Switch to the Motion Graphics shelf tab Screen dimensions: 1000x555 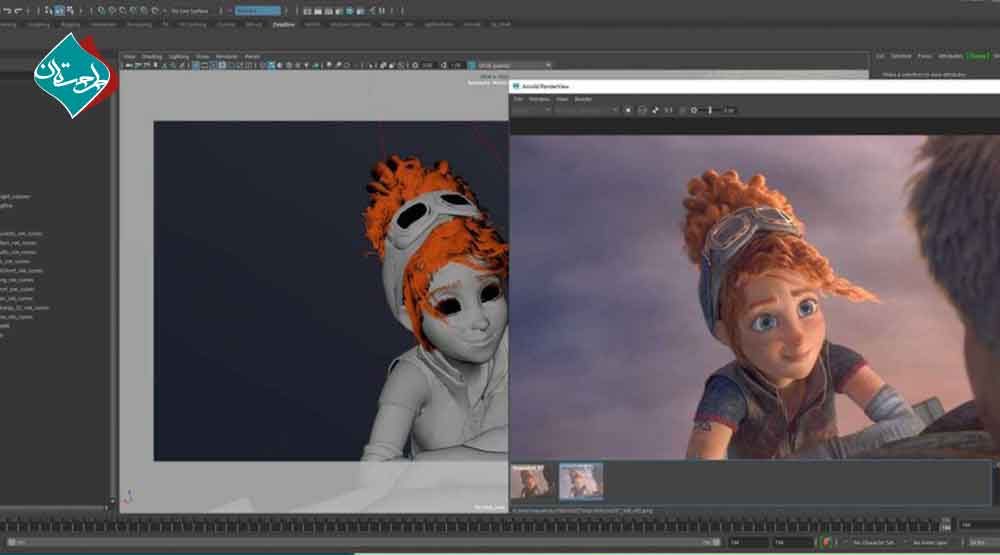click(x=350, y=24)
